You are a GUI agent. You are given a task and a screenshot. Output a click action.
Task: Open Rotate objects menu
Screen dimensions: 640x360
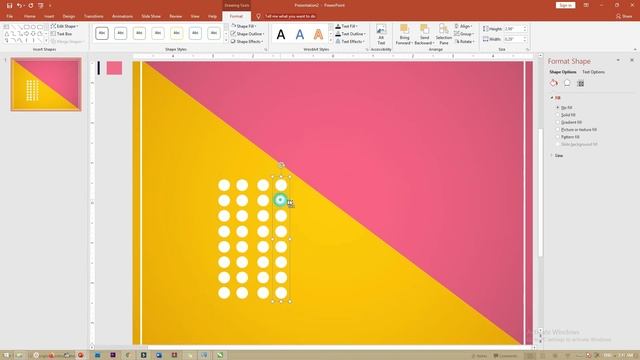[464, 42]
